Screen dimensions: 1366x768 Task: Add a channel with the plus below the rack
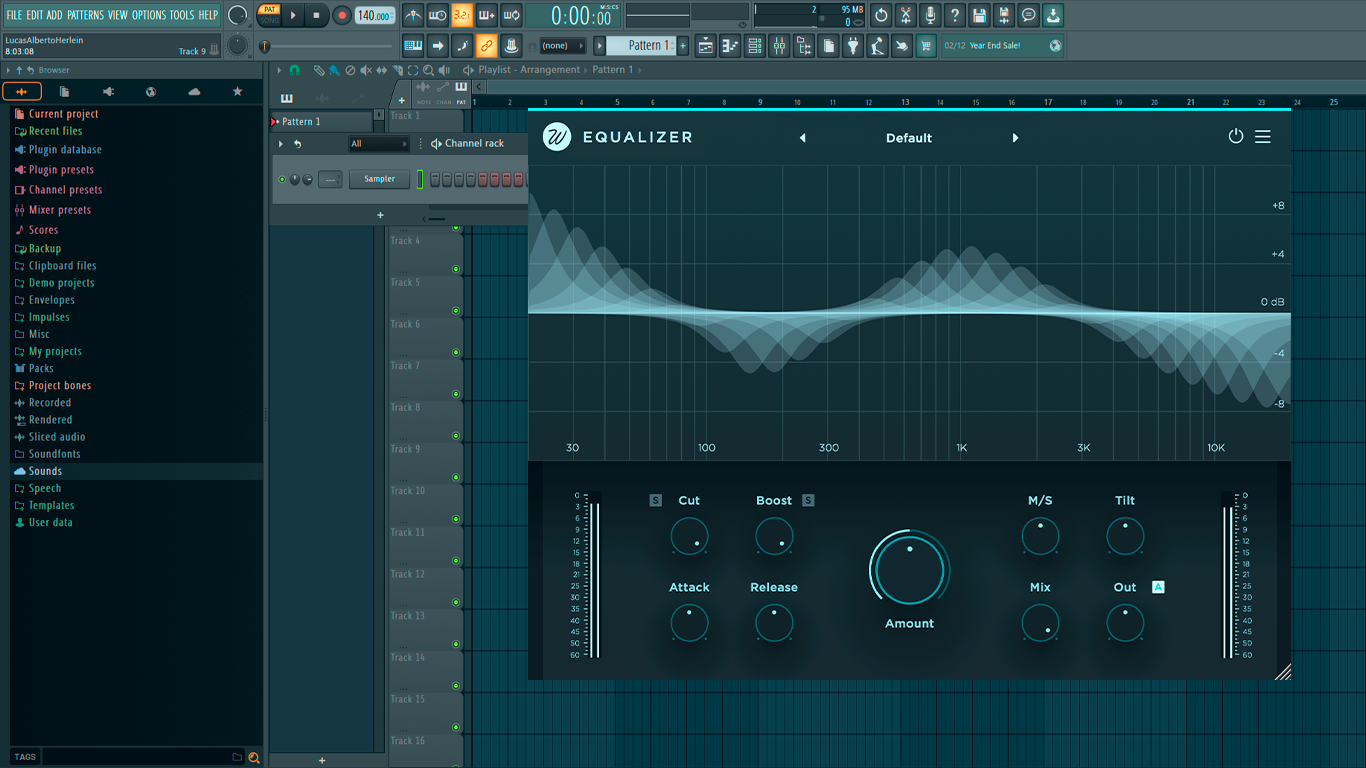380,215
